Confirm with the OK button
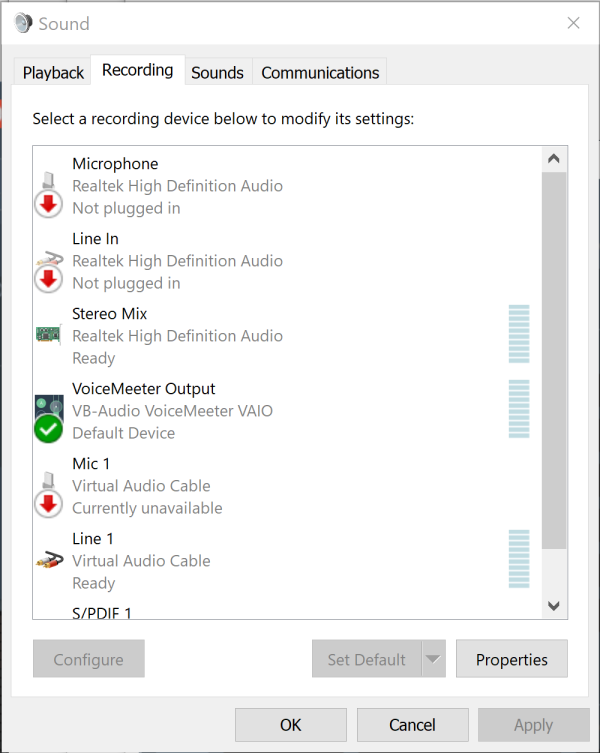Image resolution: width=600 pixels, height=753 pixels. [291, 725]
